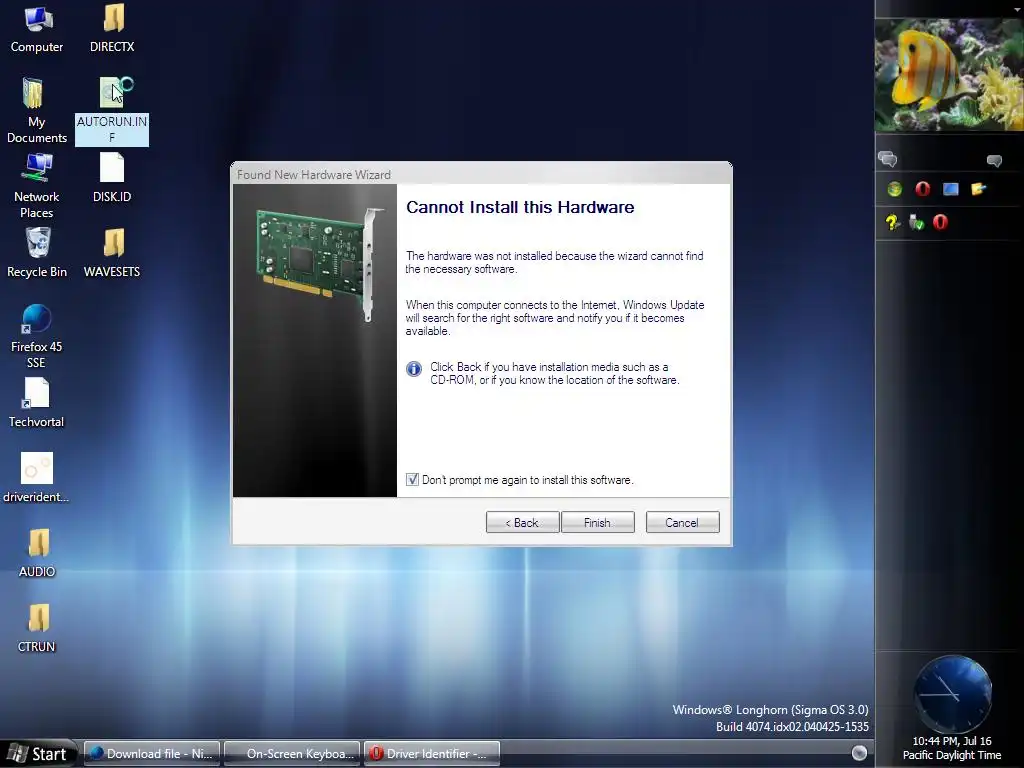Click Finish in Hardware Wizard
1024x768 pixels.
coord(598,522)
